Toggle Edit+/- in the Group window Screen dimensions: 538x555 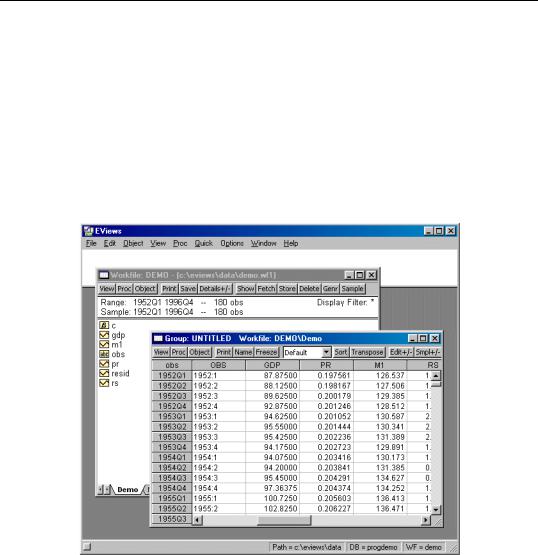click(401, 352)
